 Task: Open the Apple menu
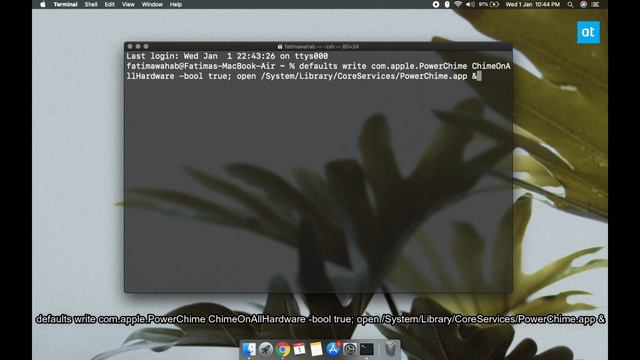pyautogui.click(x=43, y=4)
